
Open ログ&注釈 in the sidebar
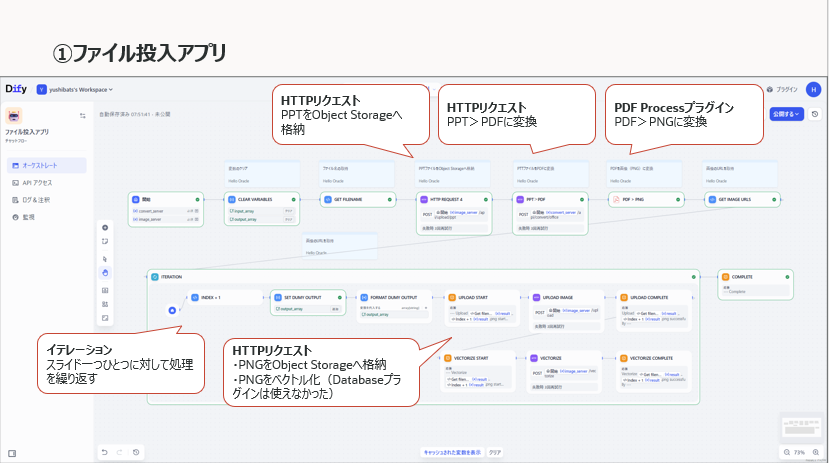click(x=47, y=200)
